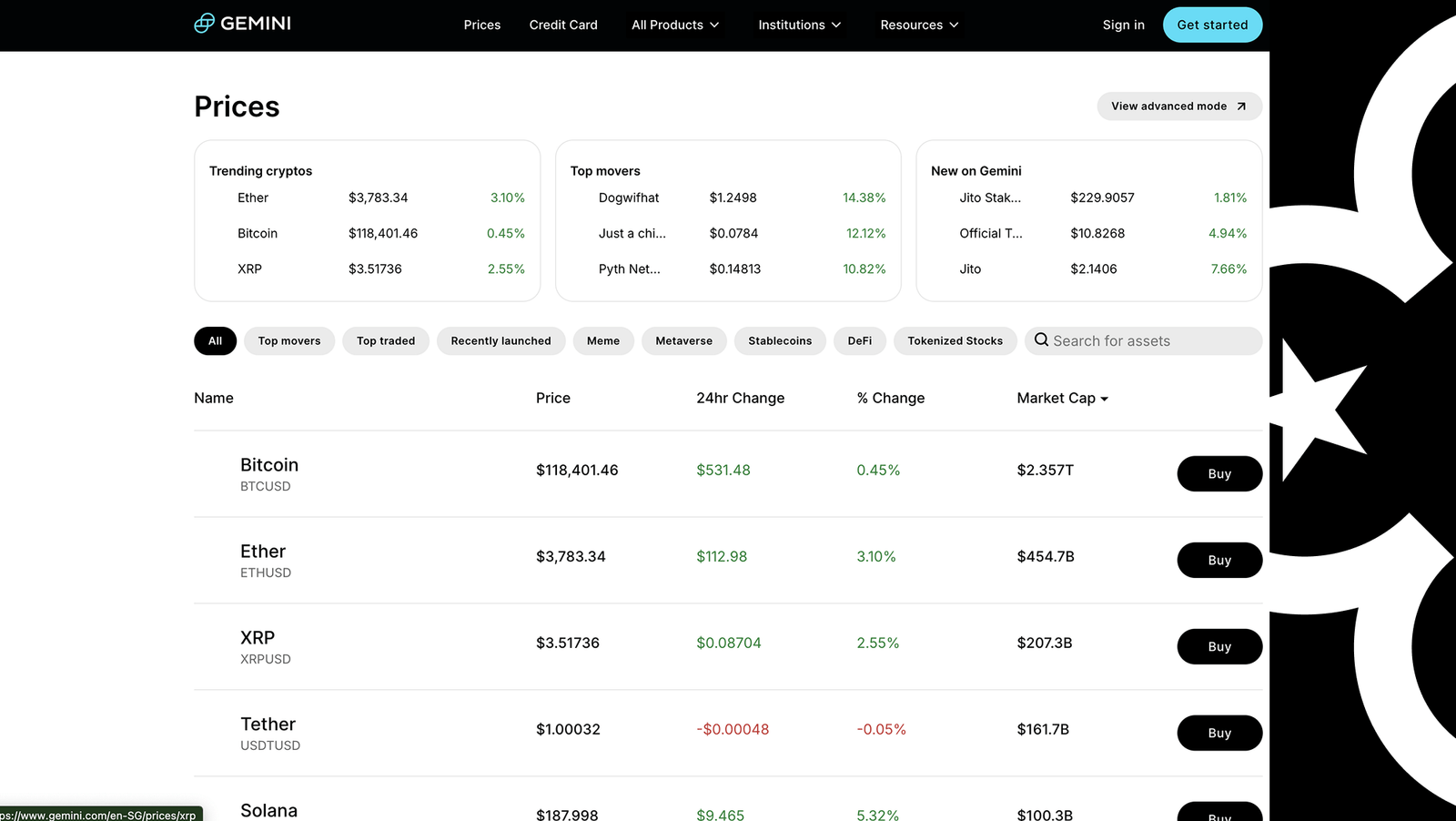Click the Sign in link
The height and width of the screenshot is (821, 1456).
pyautogui.click(x=1123, y=25)
